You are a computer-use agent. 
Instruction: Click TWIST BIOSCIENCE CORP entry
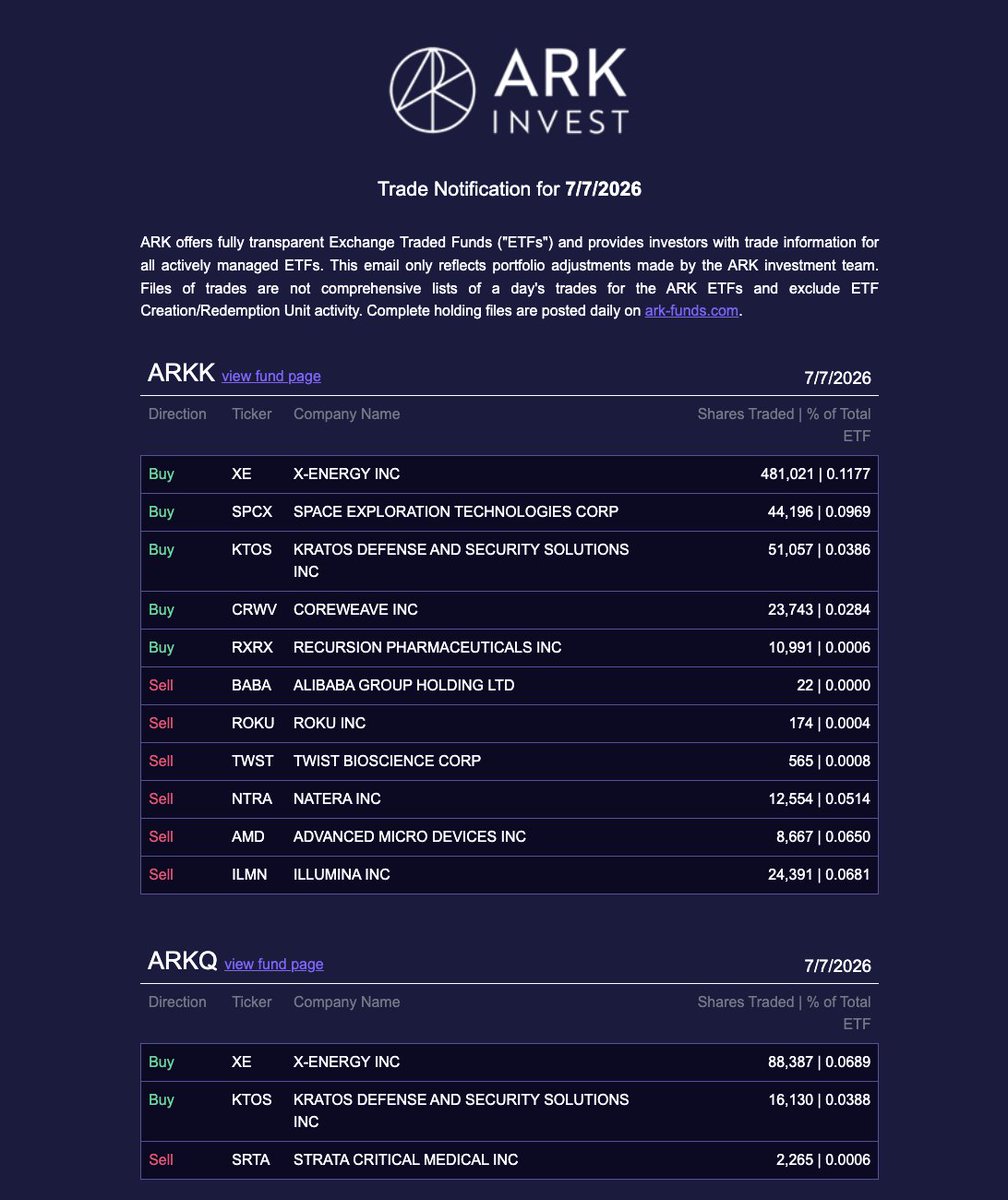pos(387,762)
